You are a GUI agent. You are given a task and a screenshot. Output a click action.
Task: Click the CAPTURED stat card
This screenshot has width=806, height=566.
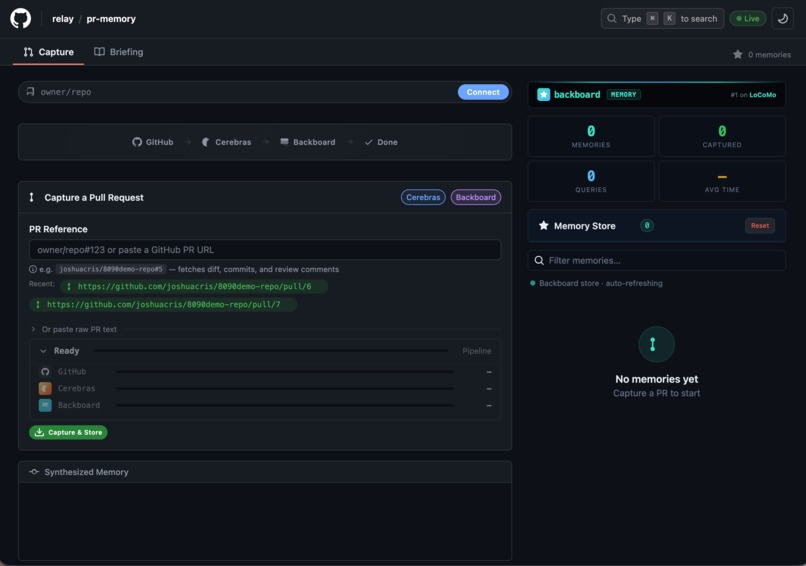pos(722,136)
